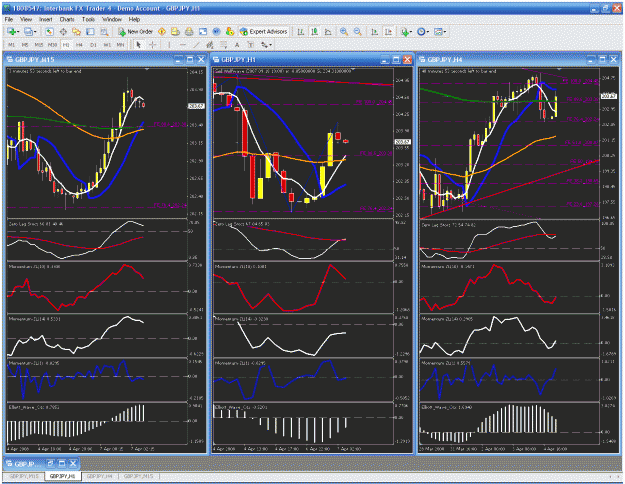Viewport: 625px width, 484px height.
Task: Toggle the H1 timeframe button
Action: (x=66, y=45)
